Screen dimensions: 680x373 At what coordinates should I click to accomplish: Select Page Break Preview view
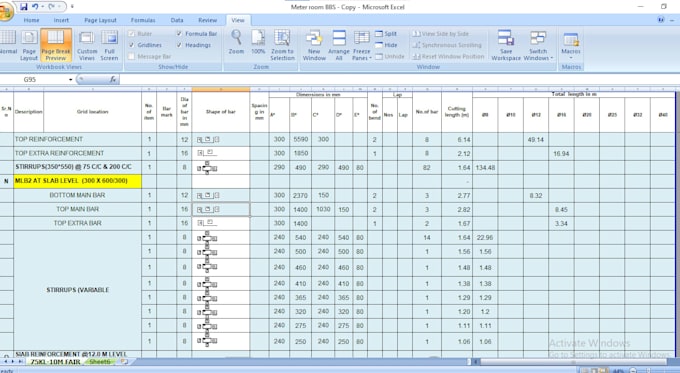point(56,45)
